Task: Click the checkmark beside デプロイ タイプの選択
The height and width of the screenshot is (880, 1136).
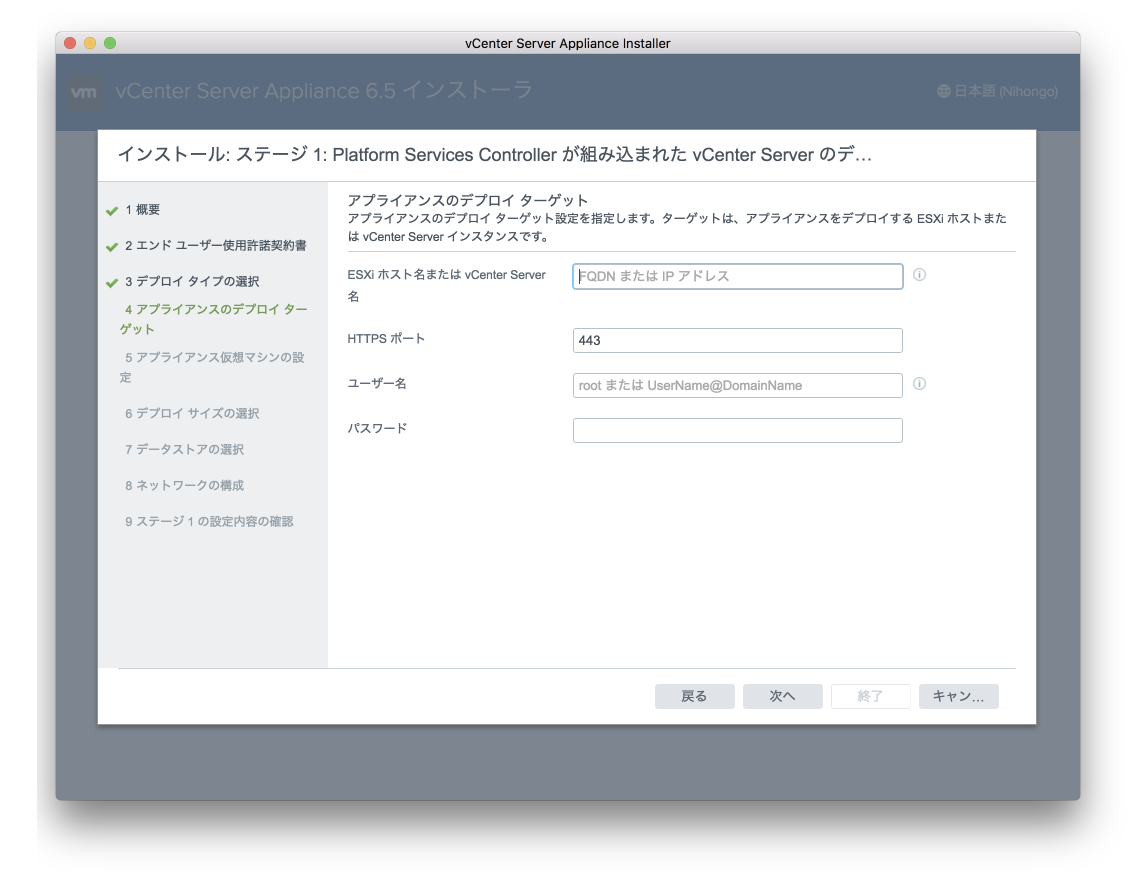Action: pyautogui.click(x=112, y=281)
